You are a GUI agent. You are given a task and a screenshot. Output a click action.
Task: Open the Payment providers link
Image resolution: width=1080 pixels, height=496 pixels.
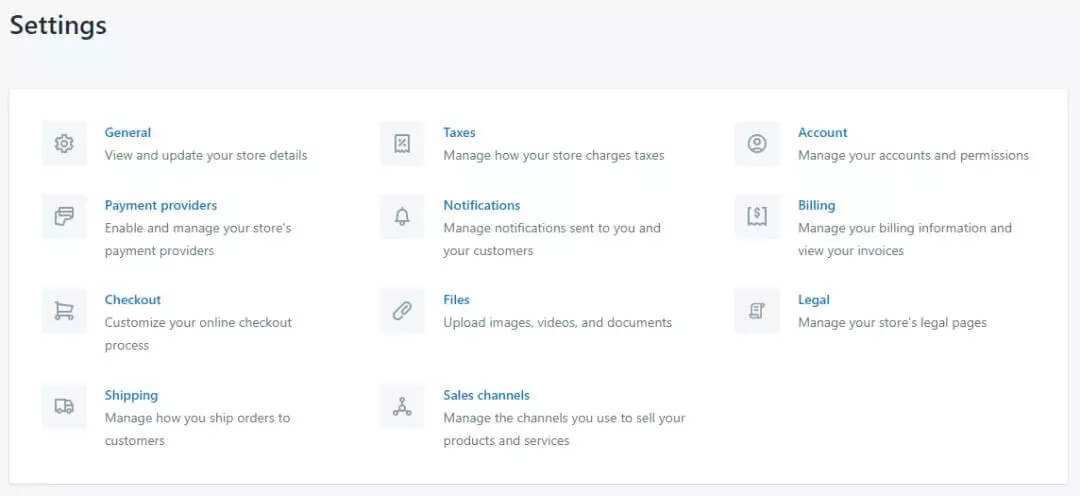click(161, 206)
